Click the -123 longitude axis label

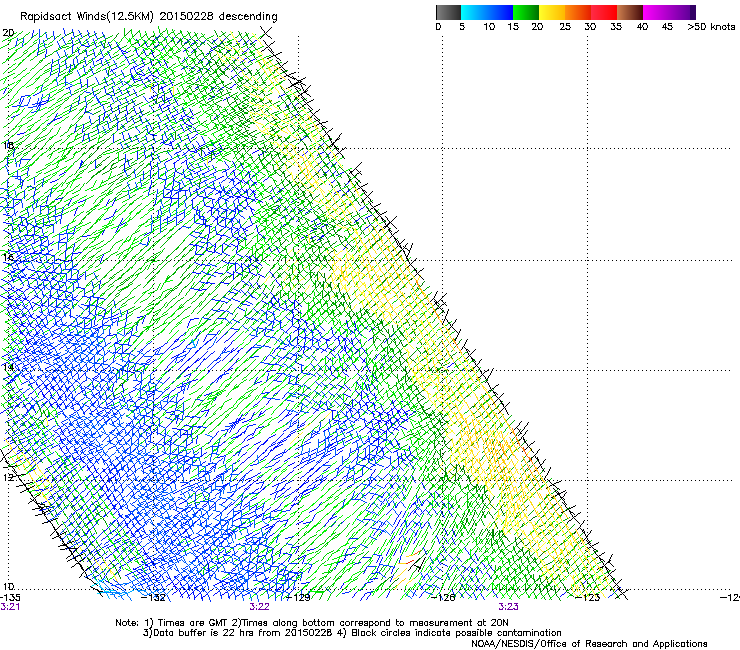[588, 598]
